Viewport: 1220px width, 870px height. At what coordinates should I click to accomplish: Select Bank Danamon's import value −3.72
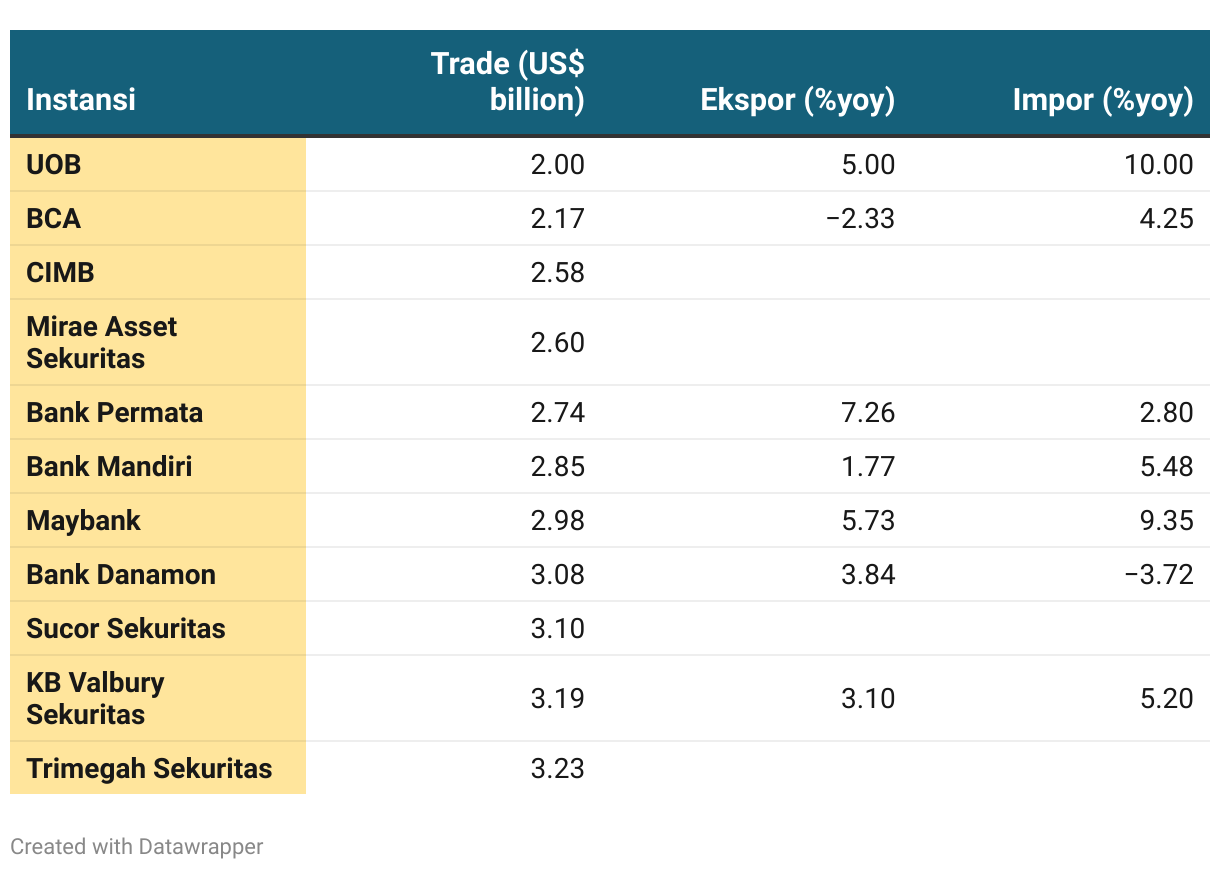coord(1159,575)
